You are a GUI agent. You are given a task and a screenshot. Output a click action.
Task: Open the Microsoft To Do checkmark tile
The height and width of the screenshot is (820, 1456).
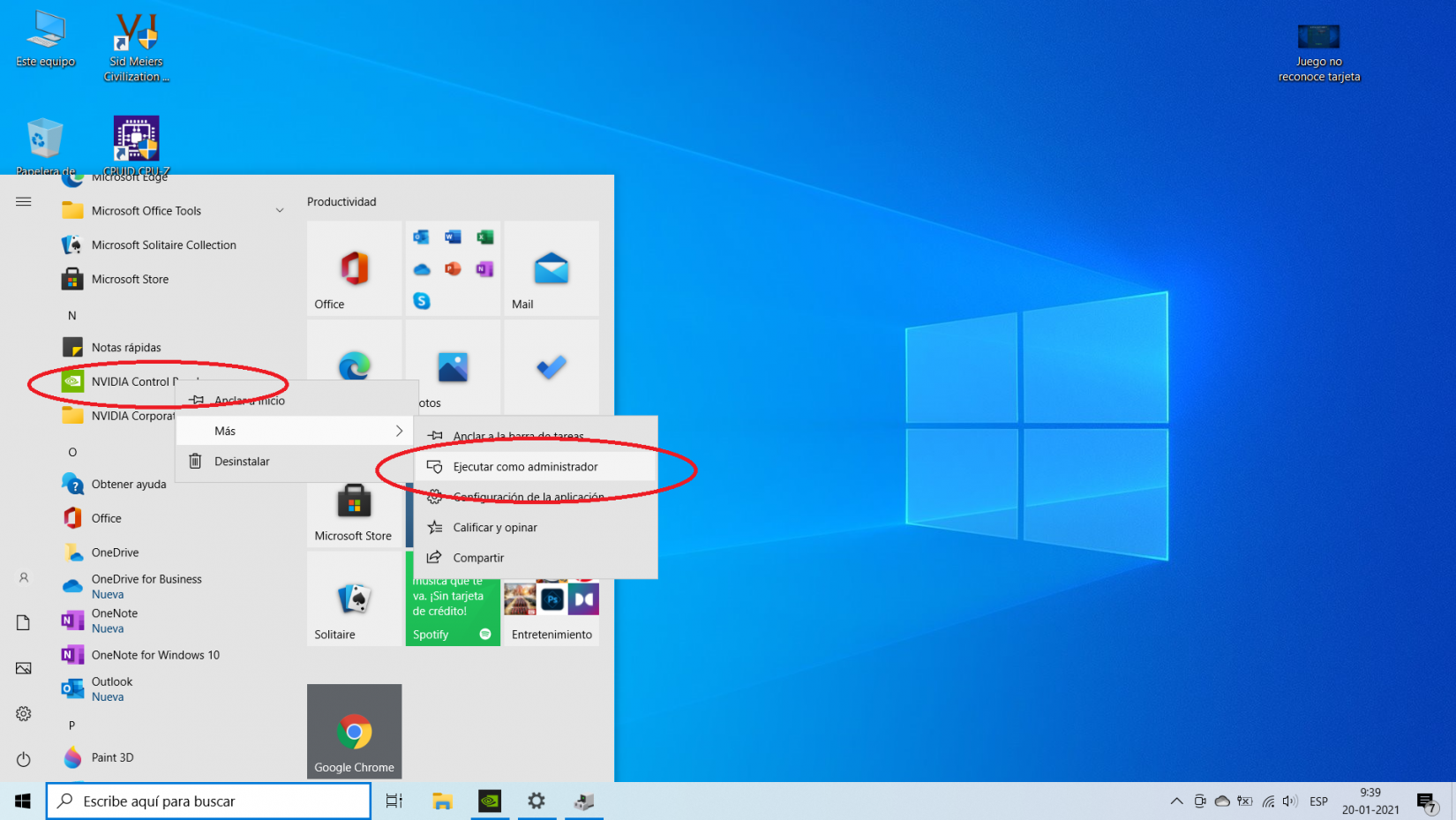[x=552, y=367]
